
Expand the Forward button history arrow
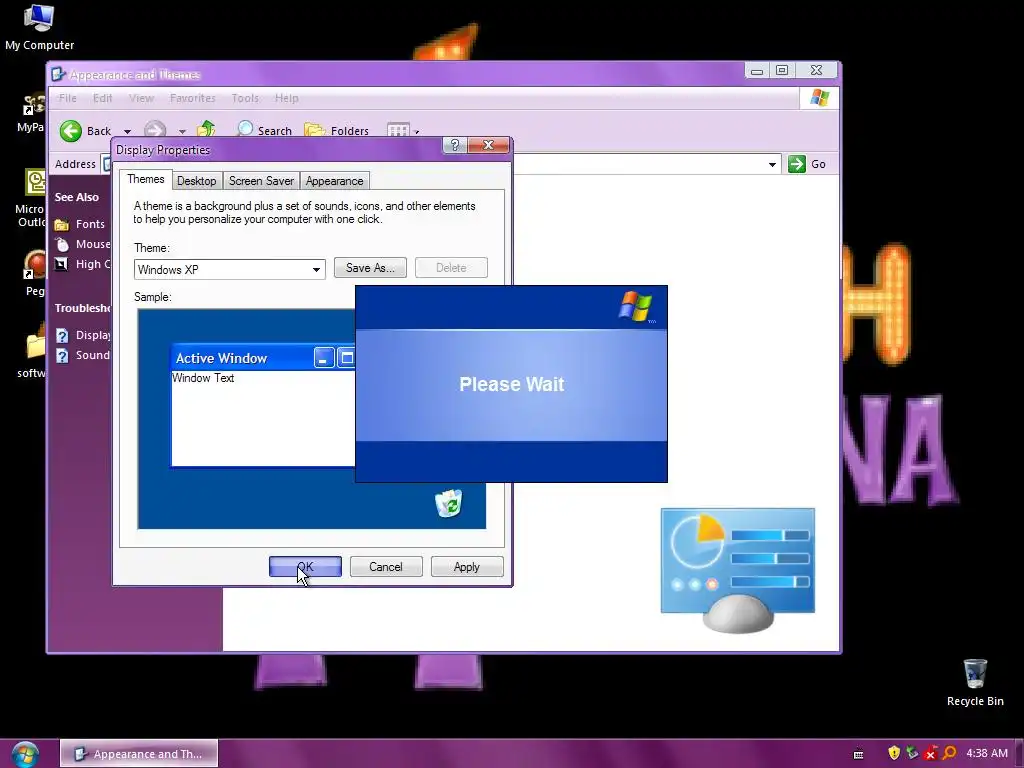[x=182, y=131]
